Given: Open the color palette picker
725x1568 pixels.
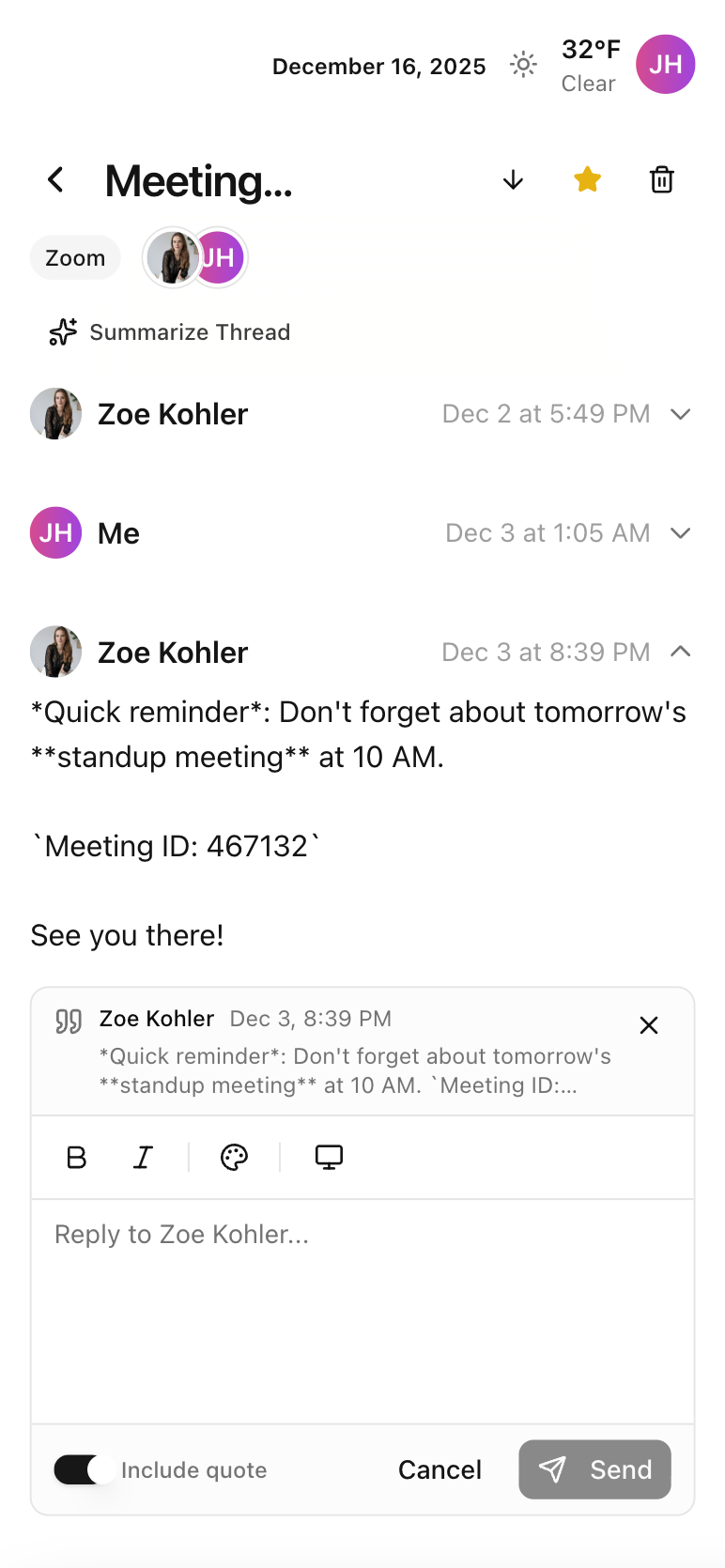Looking at the screenshot, I should click(x=234, y=1158).
